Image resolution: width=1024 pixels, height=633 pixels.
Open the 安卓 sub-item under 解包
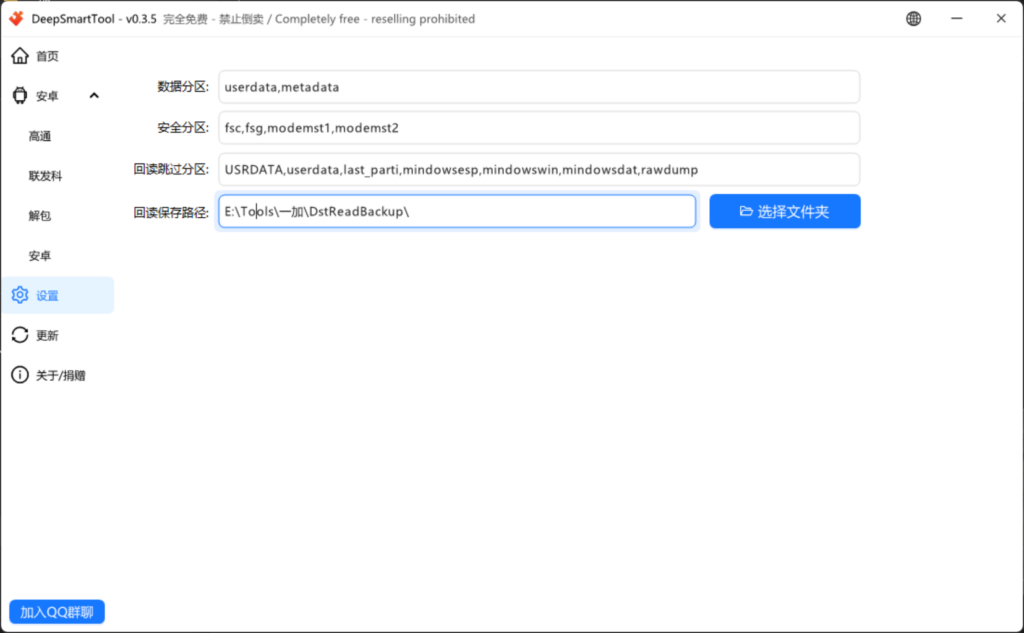(x=40, y=256)
